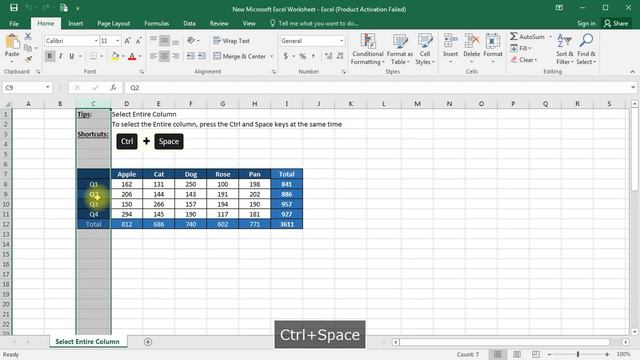
Task: Expand the Name Box dropdown arrow
Action: (48, 87)
